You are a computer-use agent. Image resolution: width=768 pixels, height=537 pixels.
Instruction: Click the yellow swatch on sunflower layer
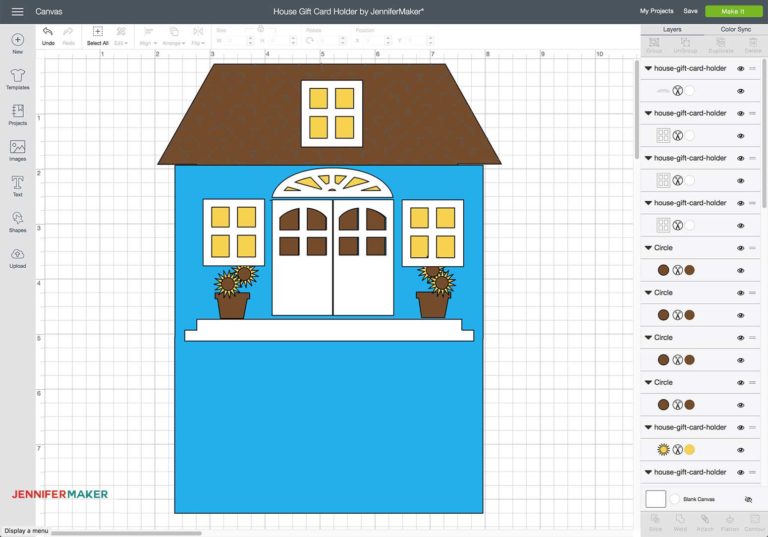tap(689, 450)
